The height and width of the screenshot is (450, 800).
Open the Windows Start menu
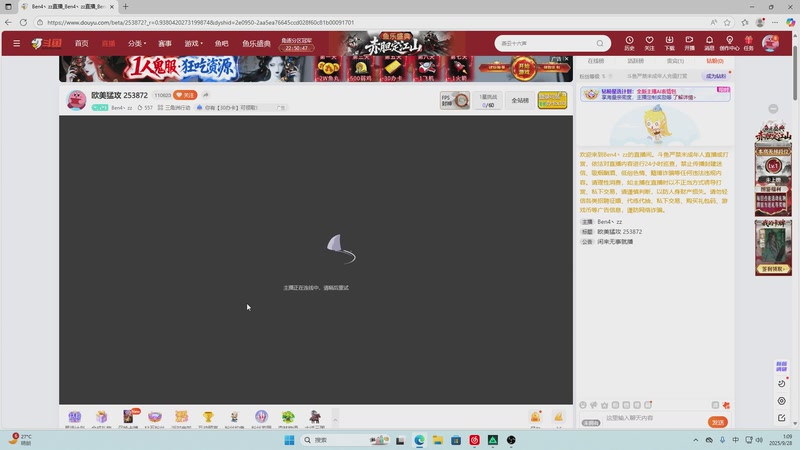[x=289, y=440]
